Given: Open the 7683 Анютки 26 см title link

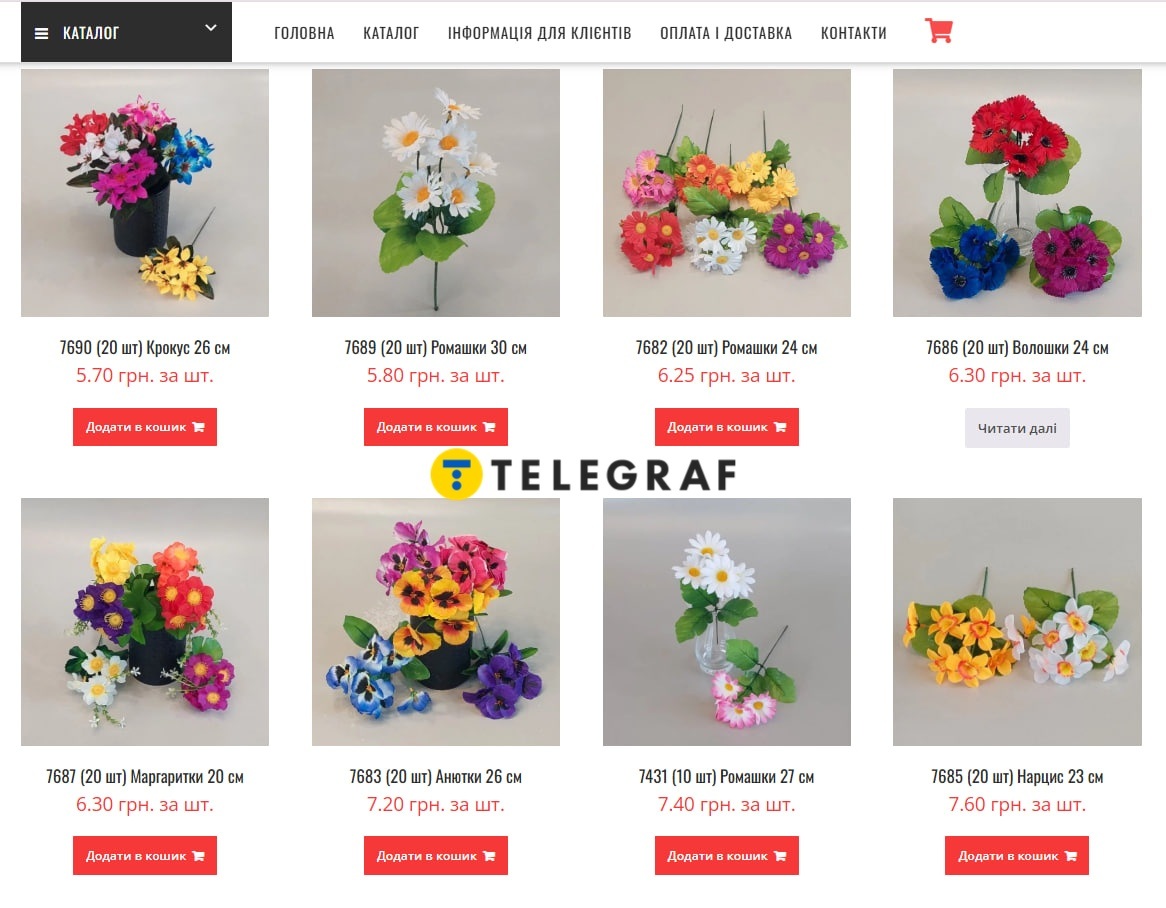Looking at the screenshot, I should (x=436, y=776).
